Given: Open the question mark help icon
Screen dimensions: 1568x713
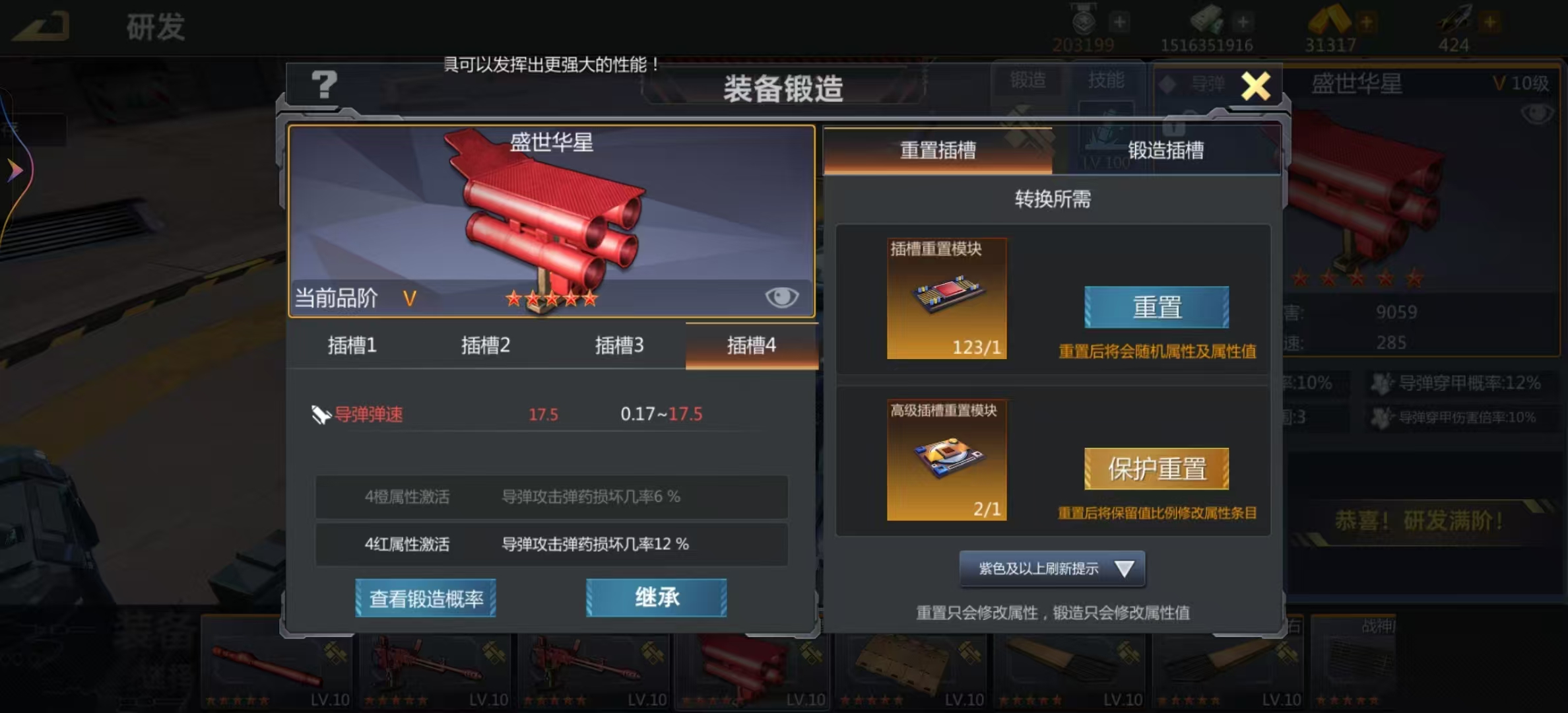Looking at the screenshot, I should [x=324, y=85].
